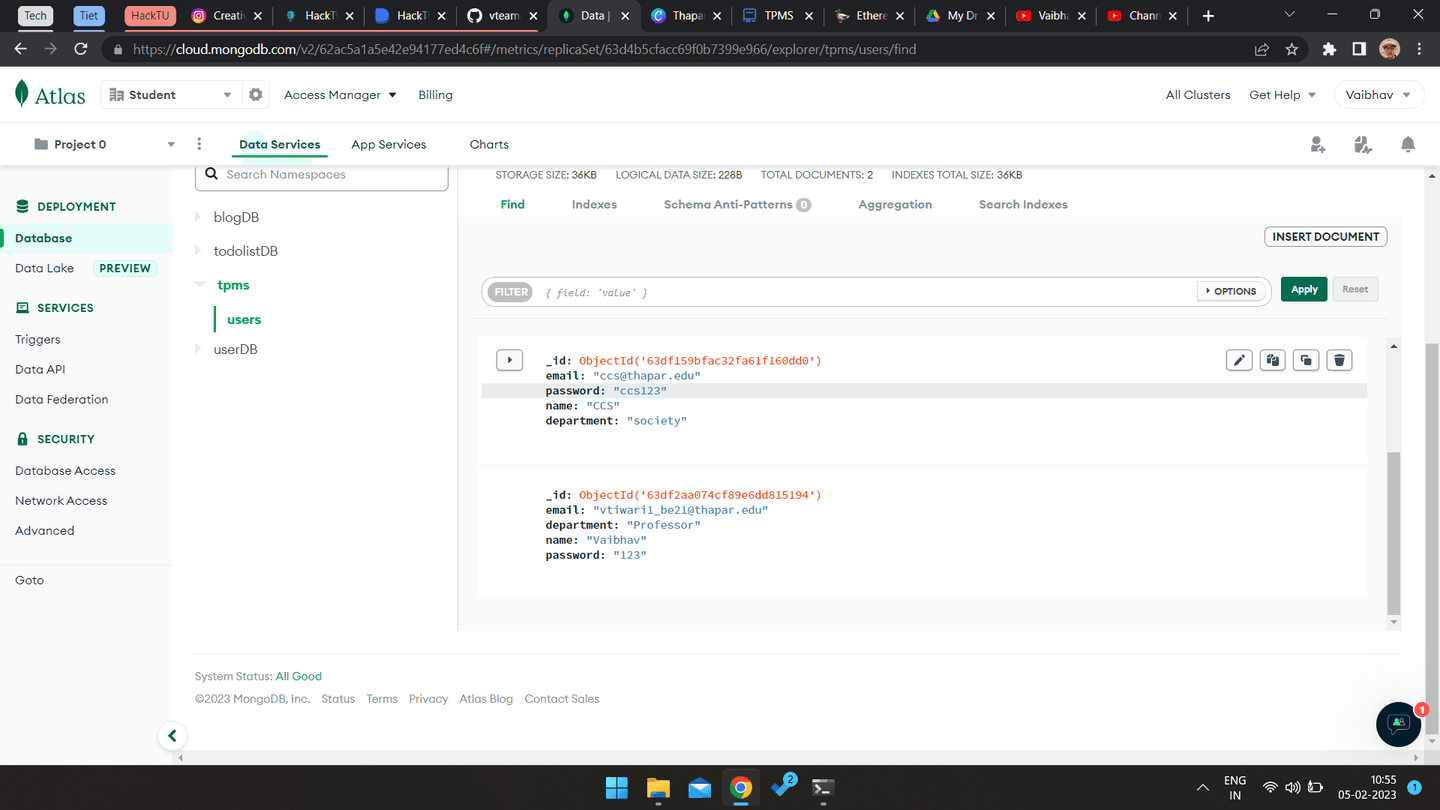Open Data Federation in sidebar
Screen dimensions: 1440x810
(62, 400)
